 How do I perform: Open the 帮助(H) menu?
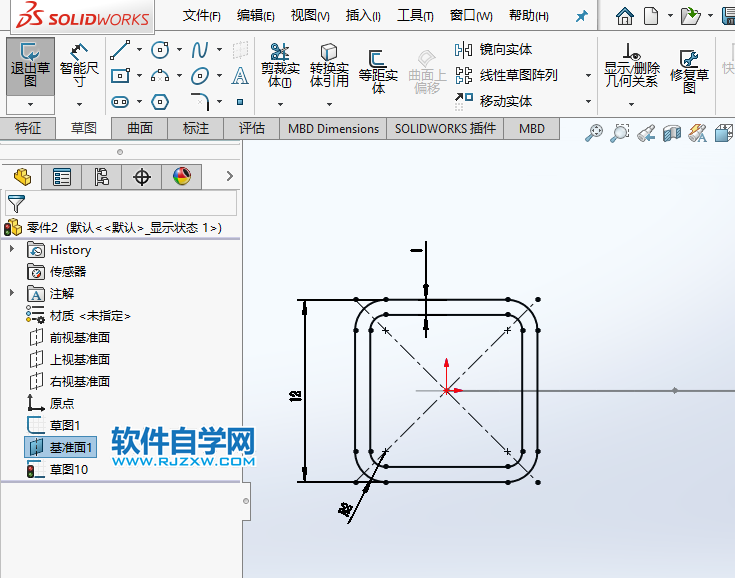tap(529, 16)
